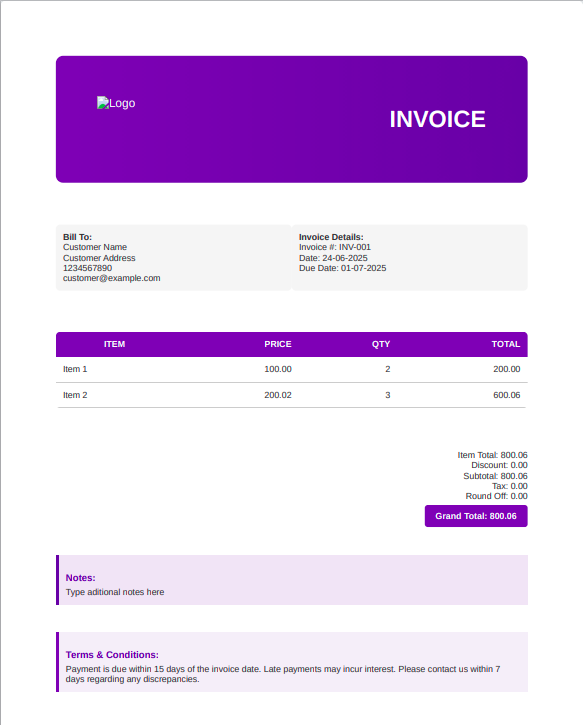The width and height of the screenshot is (583, 725).
Task: Click the ITEM column header
Action: coord(114,344)
